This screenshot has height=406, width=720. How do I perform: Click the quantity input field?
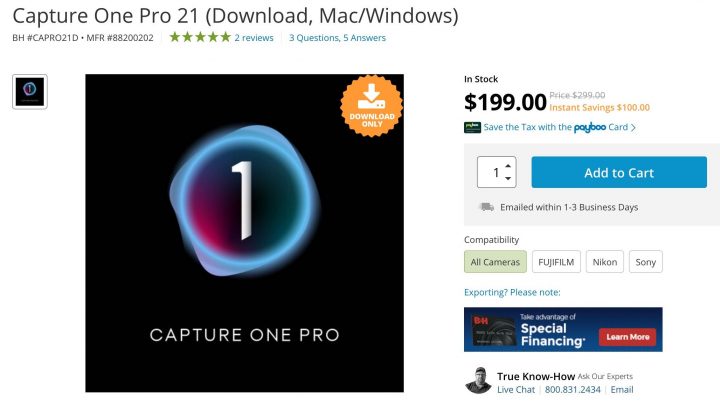click(x=490, y=172)
